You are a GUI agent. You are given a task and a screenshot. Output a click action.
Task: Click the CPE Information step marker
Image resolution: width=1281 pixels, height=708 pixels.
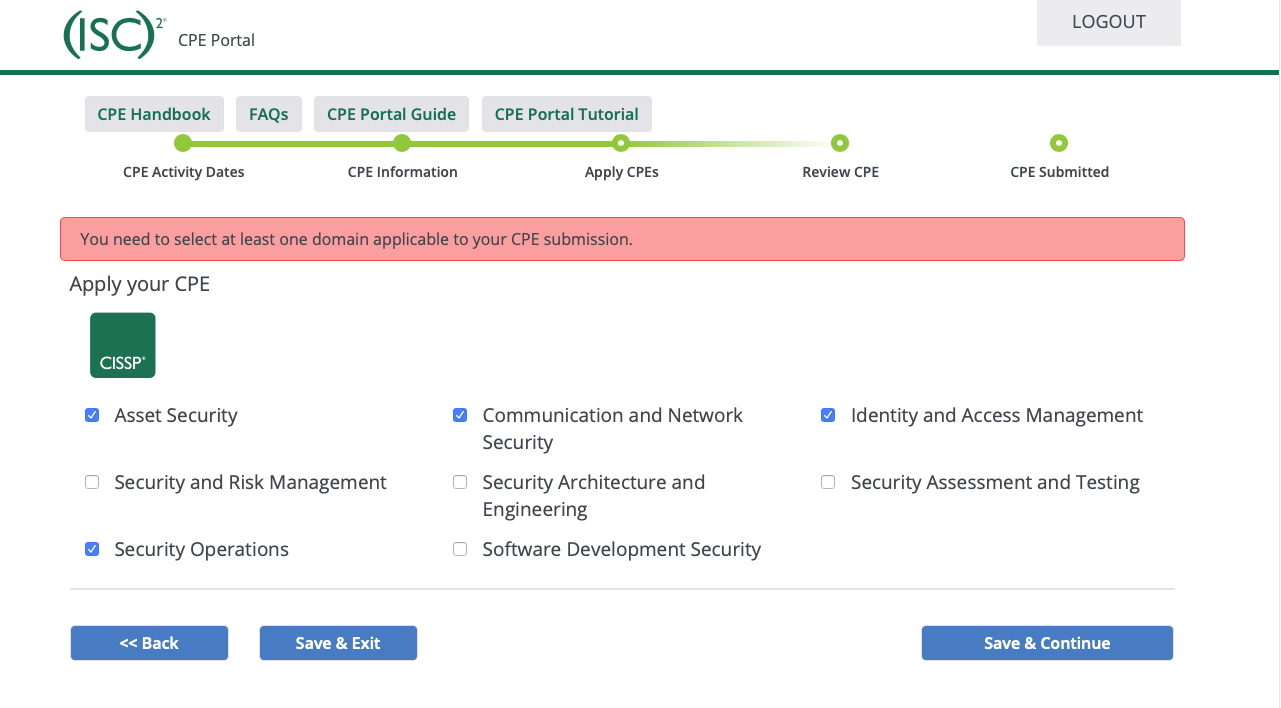point(402,143)
